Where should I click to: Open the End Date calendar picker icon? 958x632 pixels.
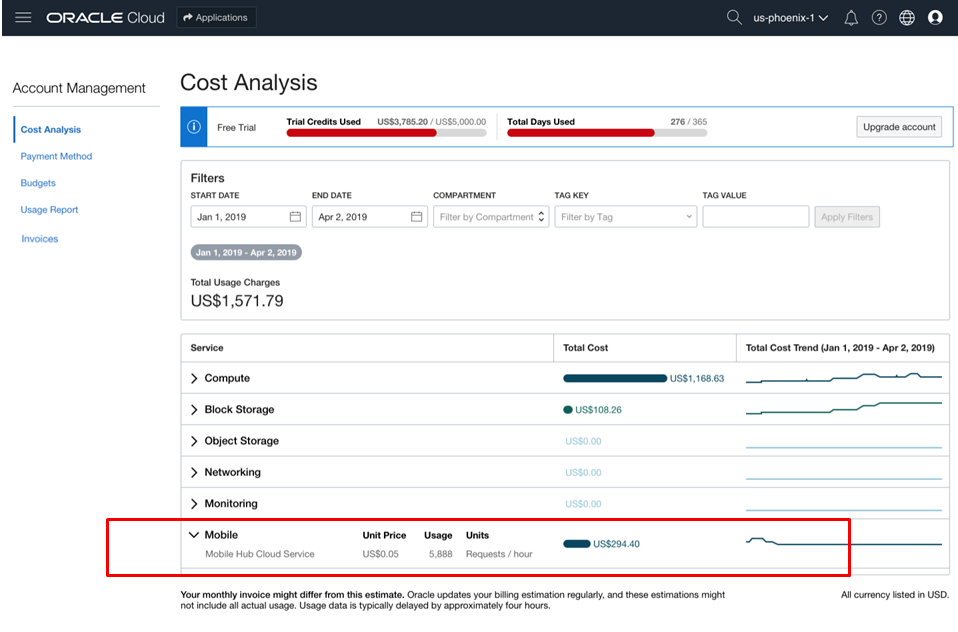click(416, 217)
